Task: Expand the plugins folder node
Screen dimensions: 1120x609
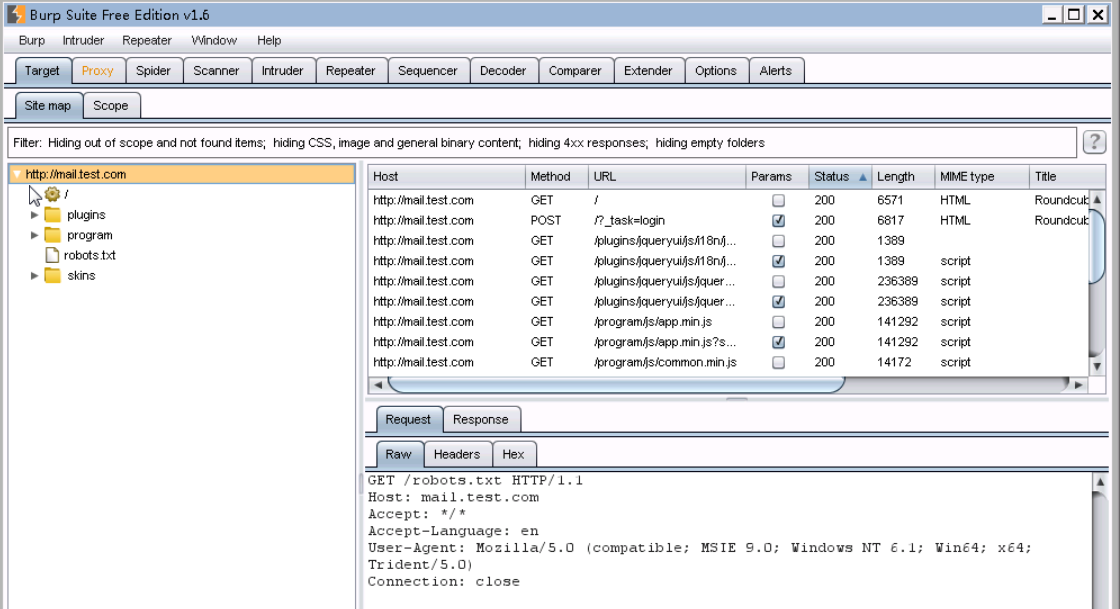Action: point(34,215)
